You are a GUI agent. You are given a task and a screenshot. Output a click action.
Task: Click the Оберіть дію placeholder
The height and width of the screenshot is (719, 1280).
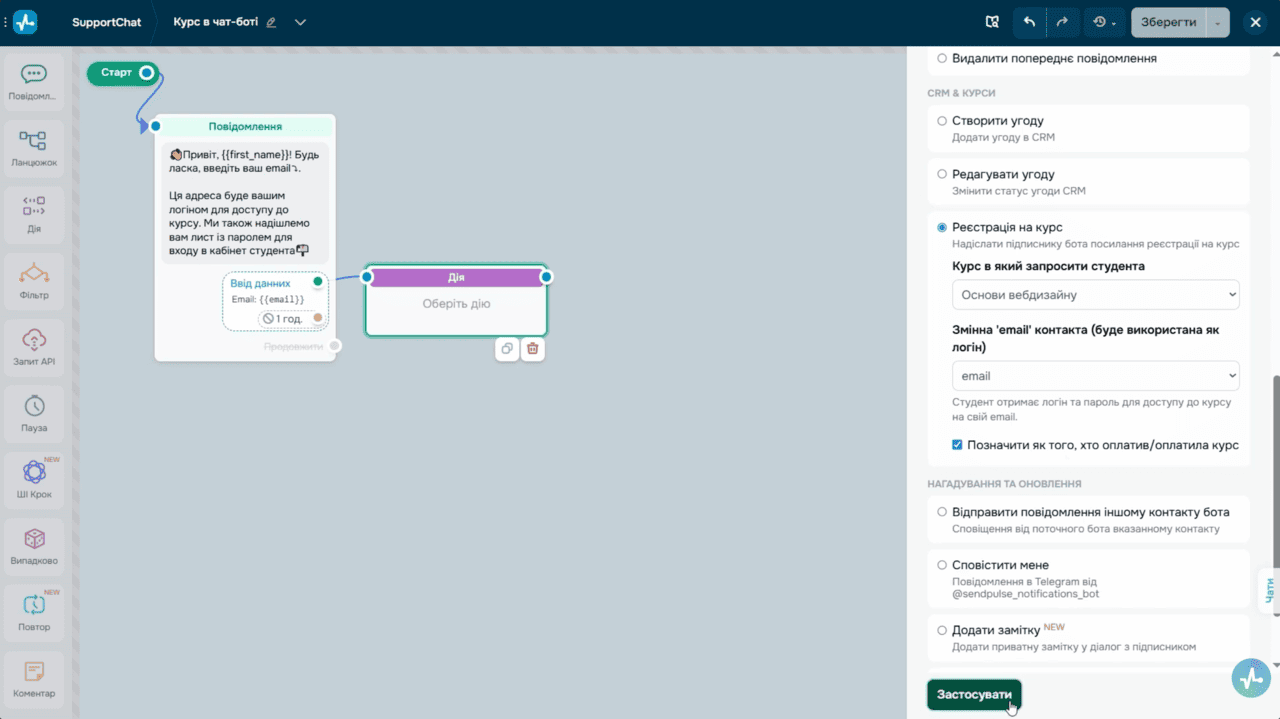click(456, 304)
